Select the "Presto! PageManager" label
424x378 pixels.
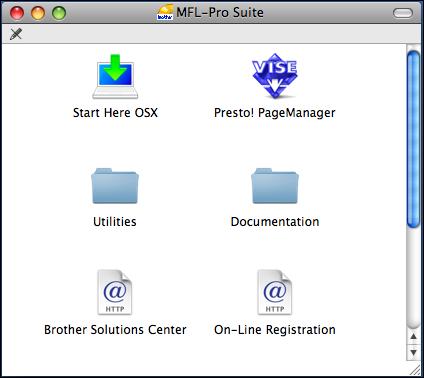click(x=275, y=113)
